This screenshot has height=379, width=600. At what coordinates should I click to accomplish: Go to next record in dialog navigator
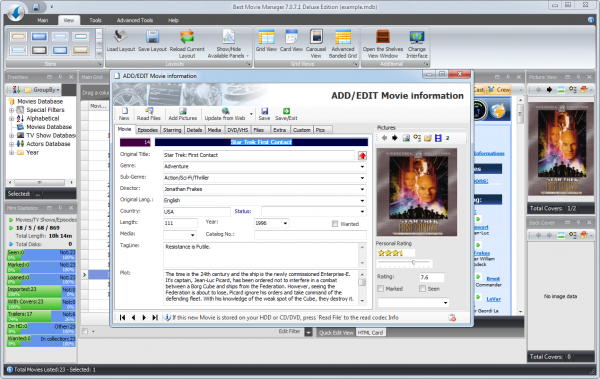point(144,317)
